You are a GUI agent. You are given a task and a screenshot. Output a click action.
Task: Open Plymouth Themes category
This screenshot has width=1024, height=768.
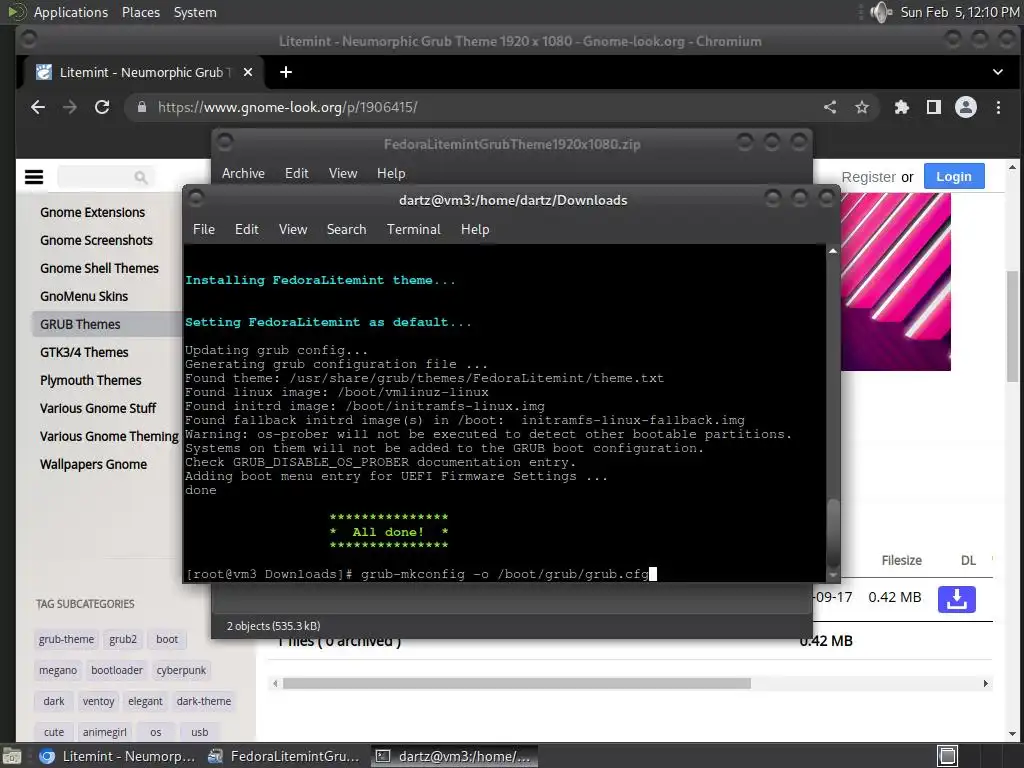pyautogui.click(x=91, y=381)
